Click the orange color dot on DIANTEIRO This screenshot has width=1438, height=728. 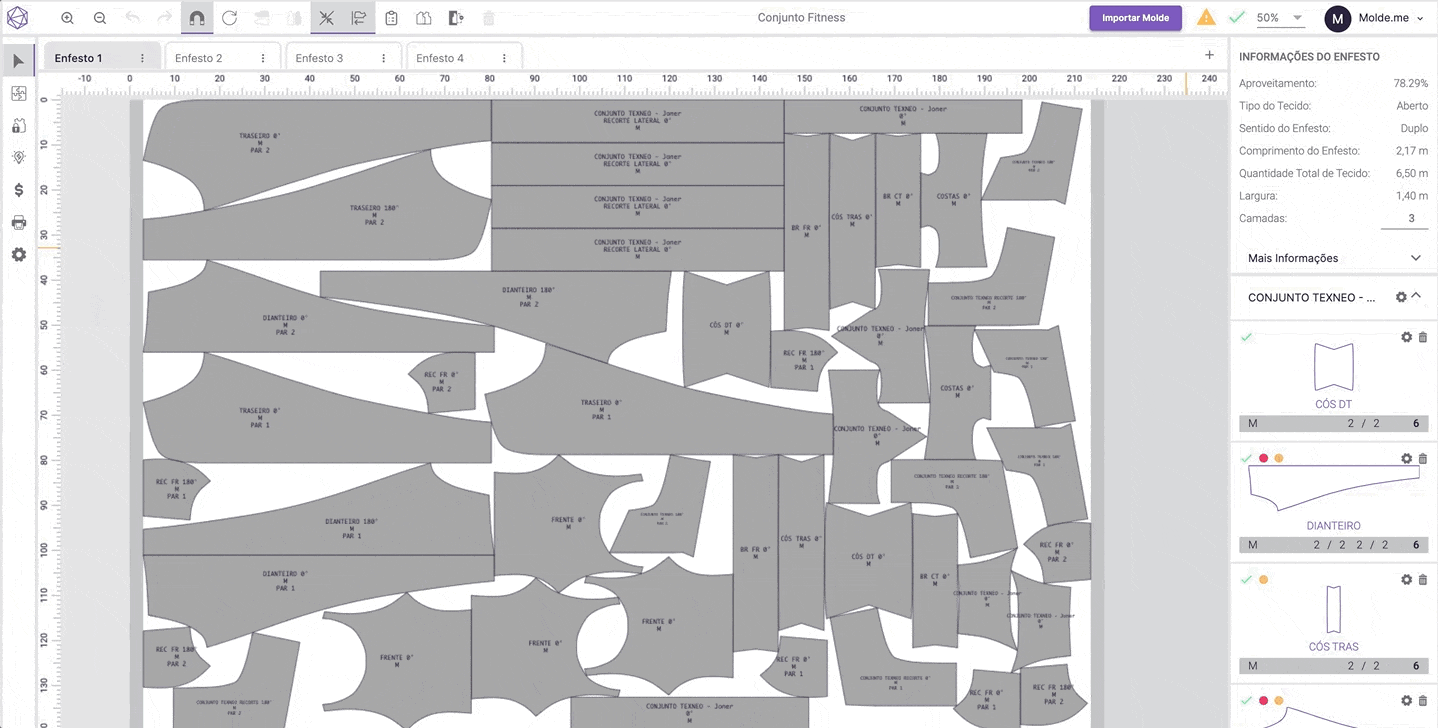(1279, 458)
